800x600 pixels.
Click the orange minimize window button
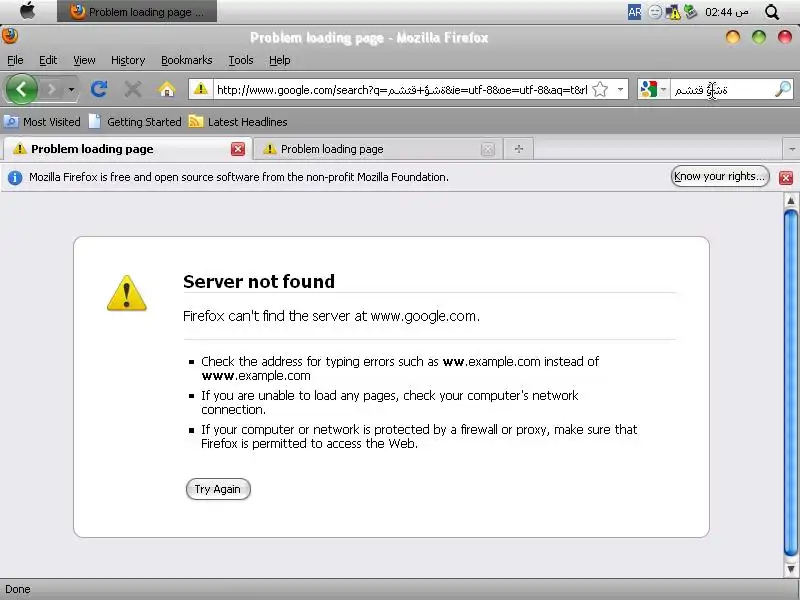click(733, 37)
